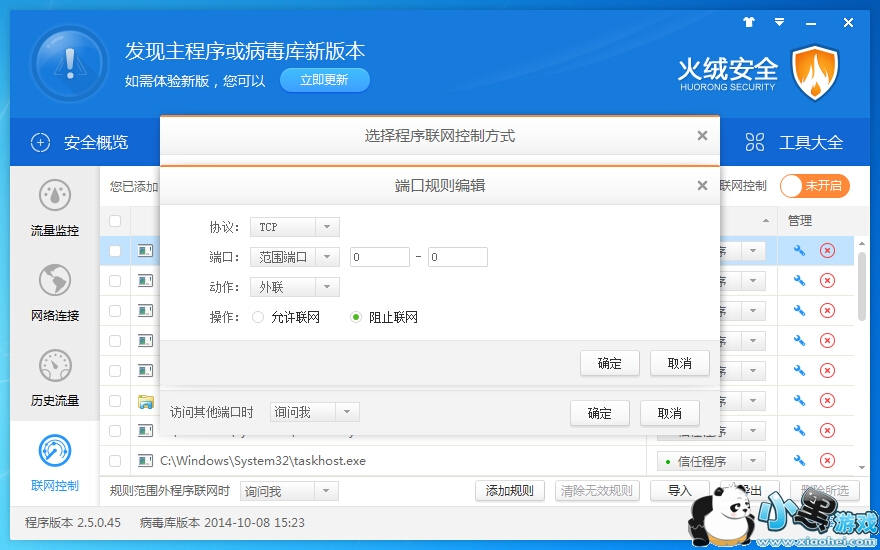Confirm port rule with 确定 in 端口规则编辑

click(609, 363)
